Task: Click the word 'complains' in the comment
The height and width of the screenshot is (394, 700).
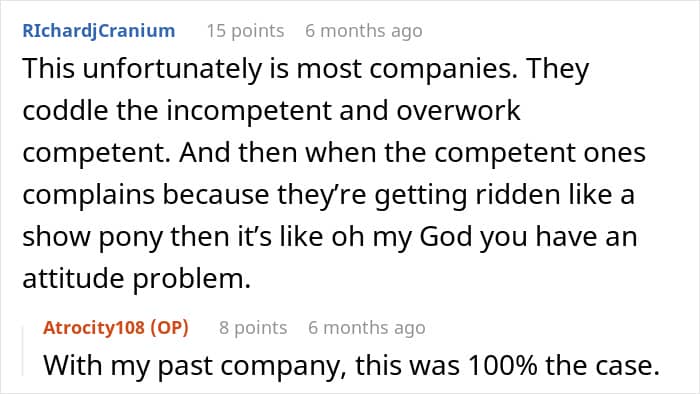Action: pos(88,195)
